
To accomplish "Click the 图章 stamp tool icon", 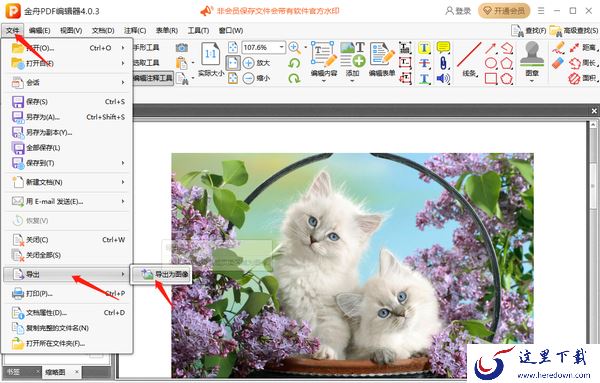I will (532, 54).
